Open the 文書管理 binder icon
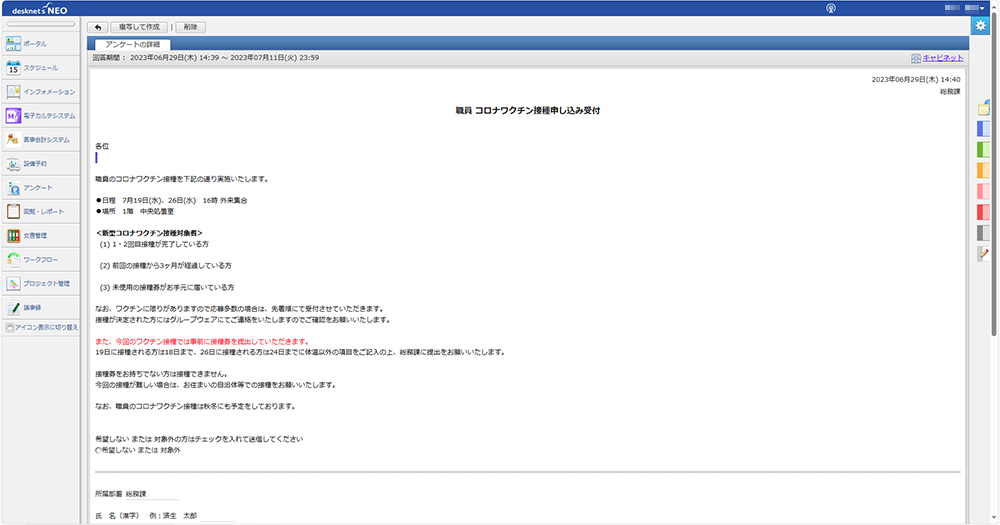1000x525 pixels. (x=13, y=235)
